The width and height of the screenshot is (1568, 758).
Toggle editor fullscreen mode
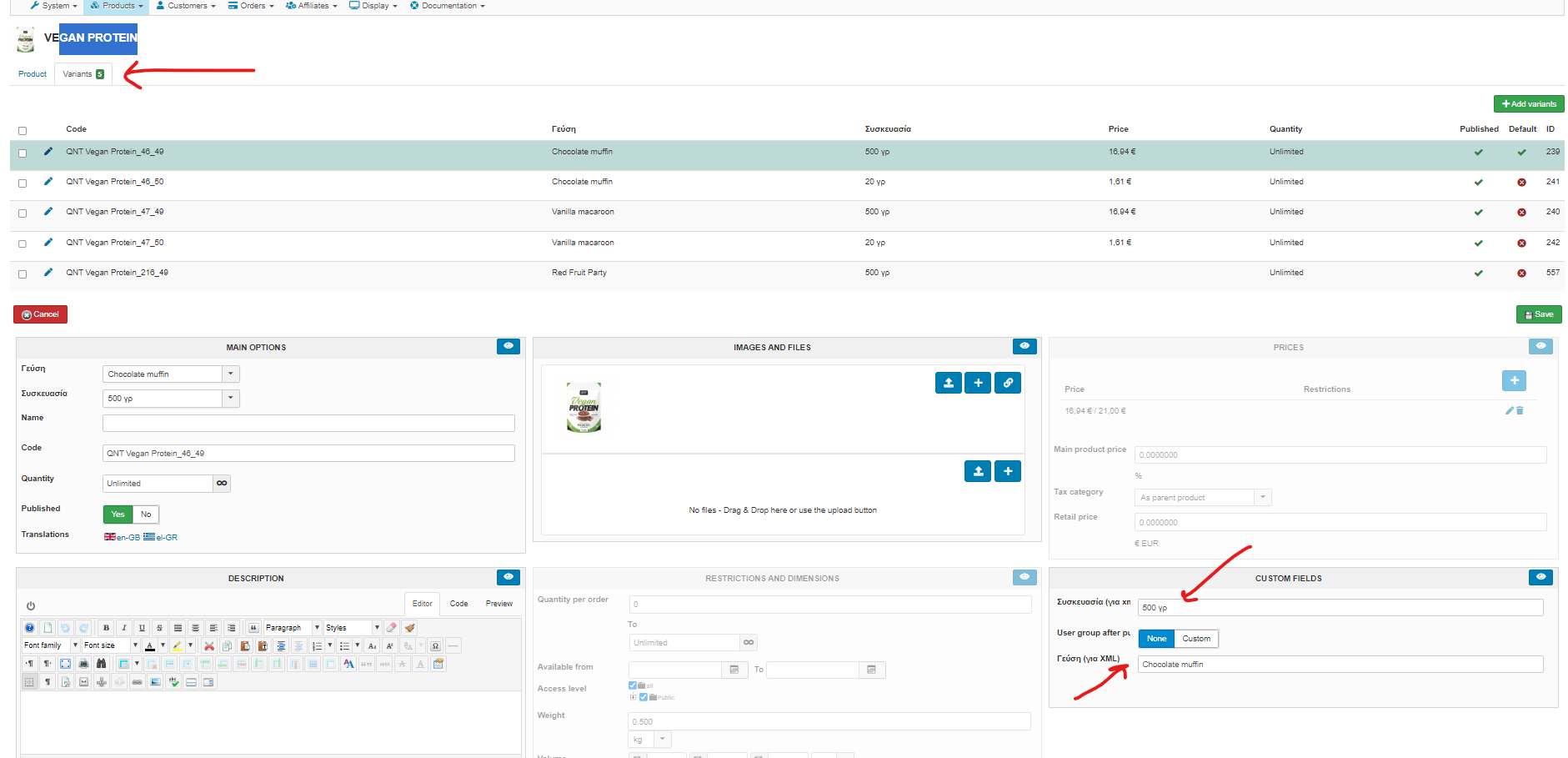click(65, 664)
